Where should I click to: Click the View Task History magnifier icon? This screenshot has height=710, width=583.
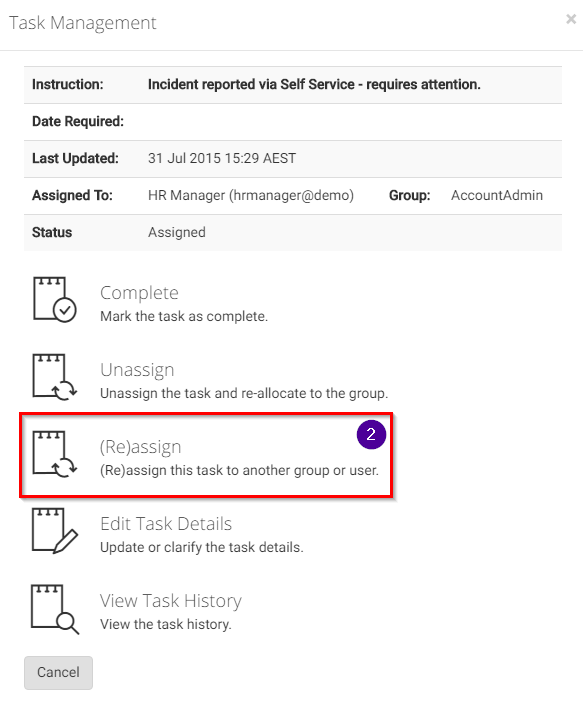[x=55, y=609]
